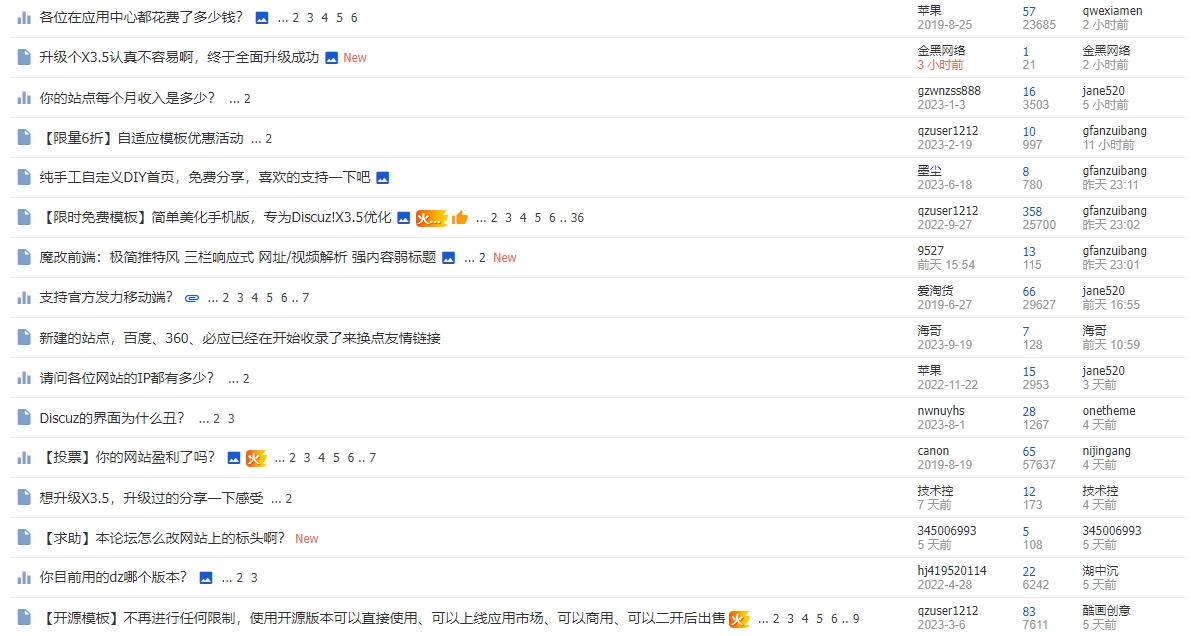Click the poll icon beside 请问各位网站的IP都有多少
The height and width of the screenshot is (636, 1191).
(x=24, y=378)
